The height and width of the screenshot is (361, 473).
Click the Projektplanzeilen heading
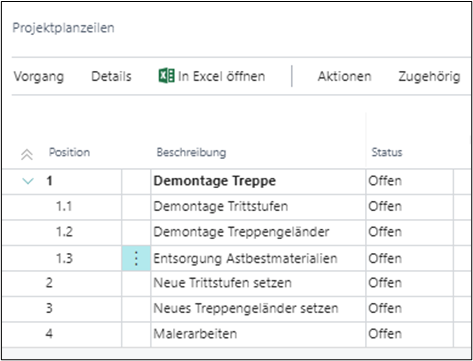(63, 28)
